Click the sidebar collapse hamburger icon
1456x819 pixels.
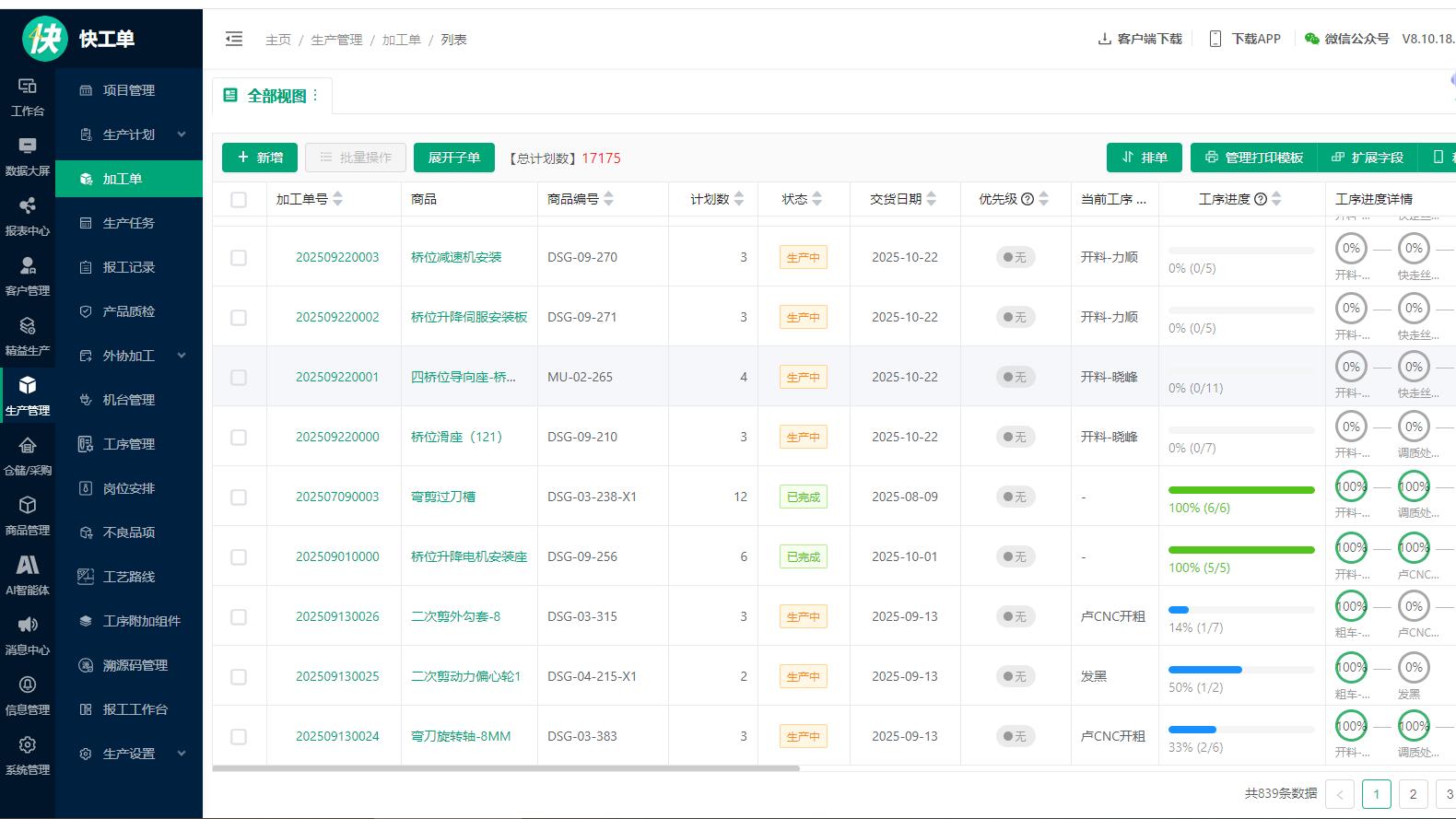point(234,39)
